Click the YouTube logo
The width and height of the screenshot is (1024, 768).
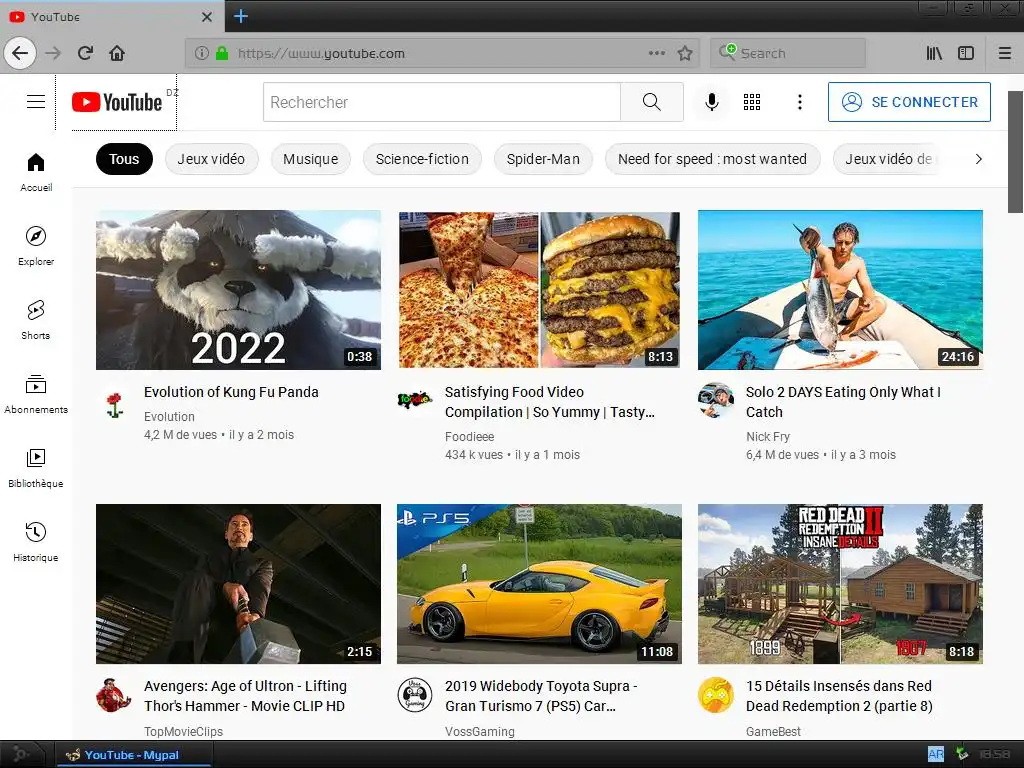pos(117,102)
